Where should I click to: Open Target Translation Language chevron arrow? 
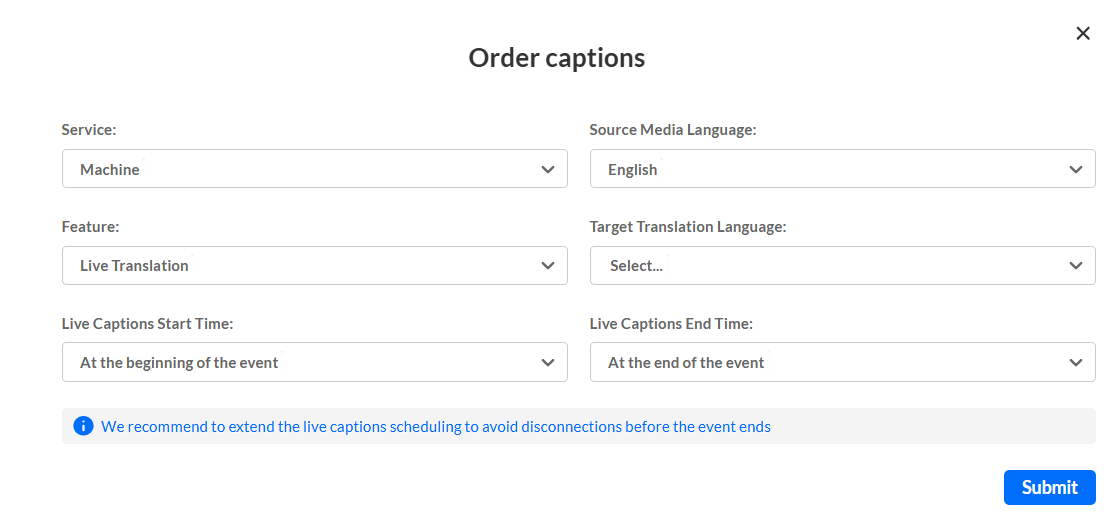(1075, 265)
